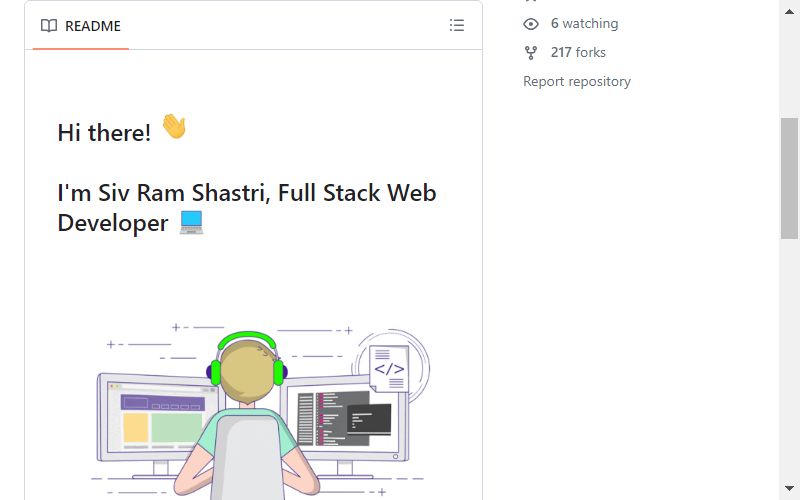Click the green headphones in the illustration

(x=247, y=357)
